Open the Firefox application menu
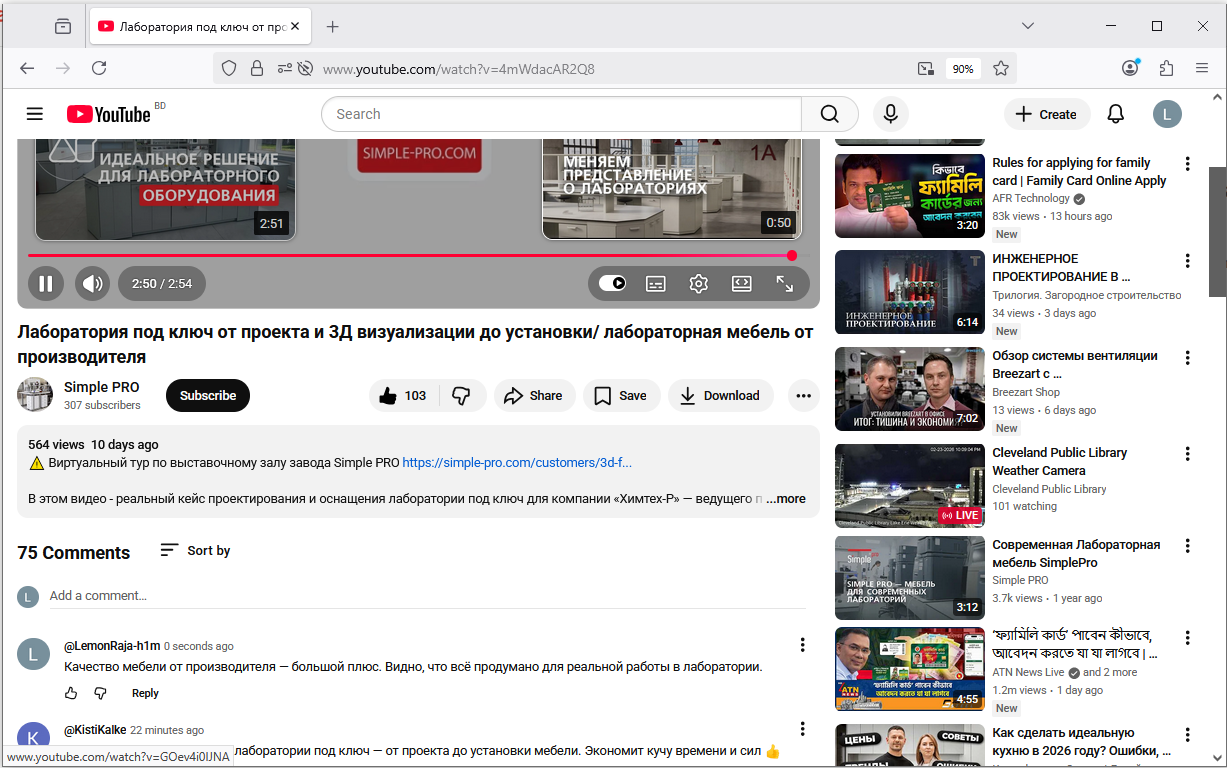The width and height of the screenshot is (1227, 768). tap(1202, 68)
